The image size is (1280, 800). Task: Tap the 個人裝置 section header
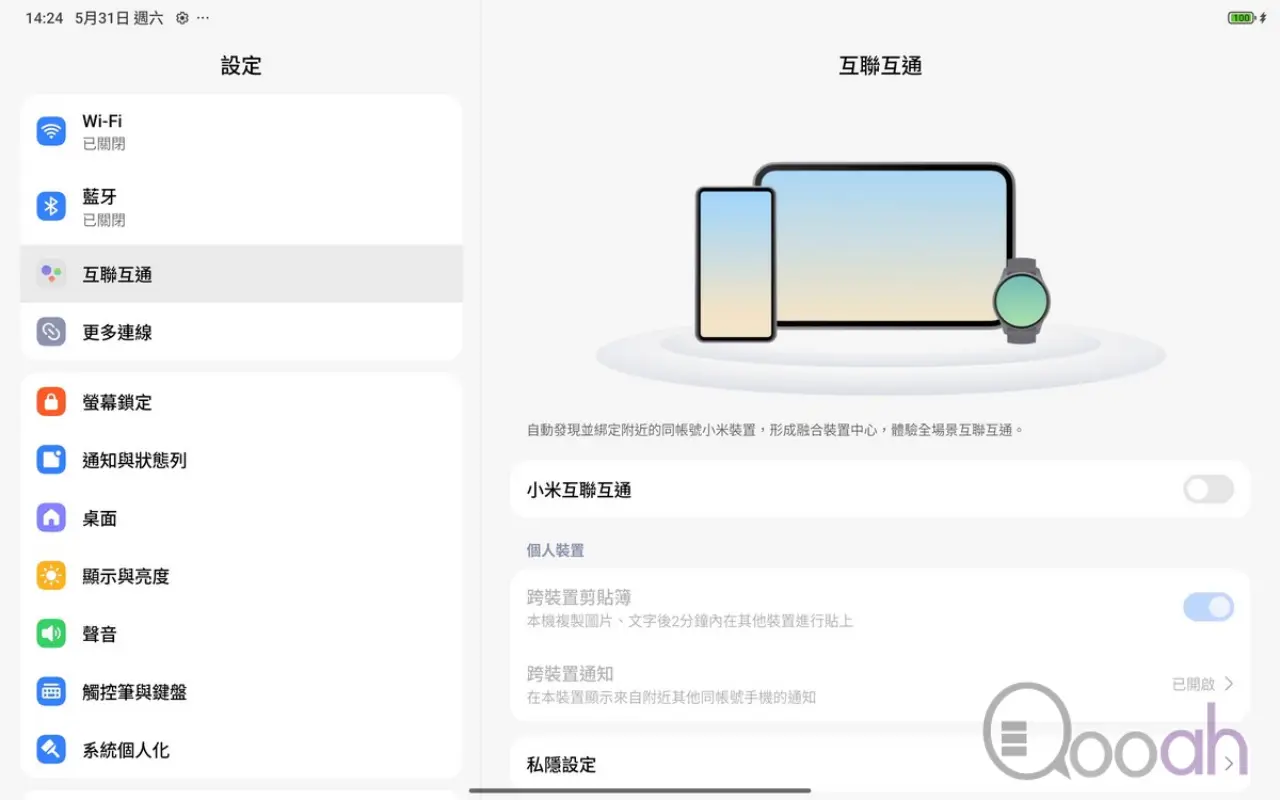[555, 550]
